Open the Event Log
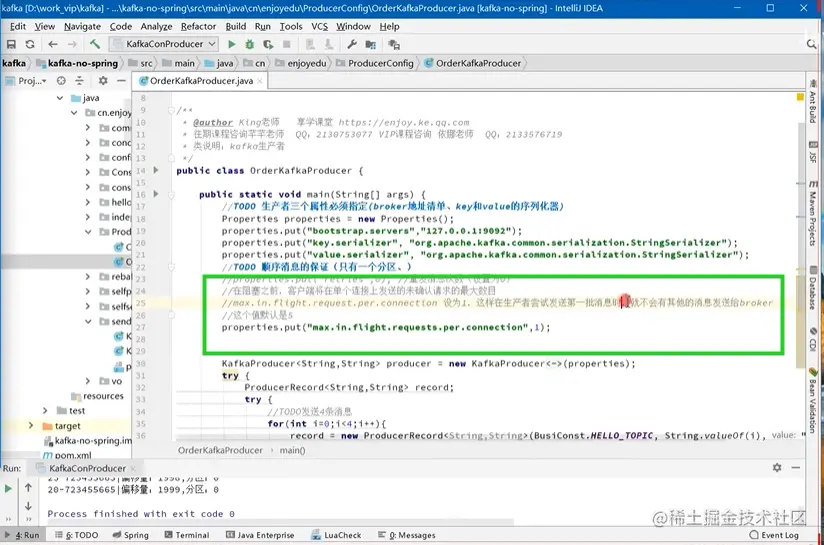This screenshot has height=545, width=824. [x=774, y=535]
